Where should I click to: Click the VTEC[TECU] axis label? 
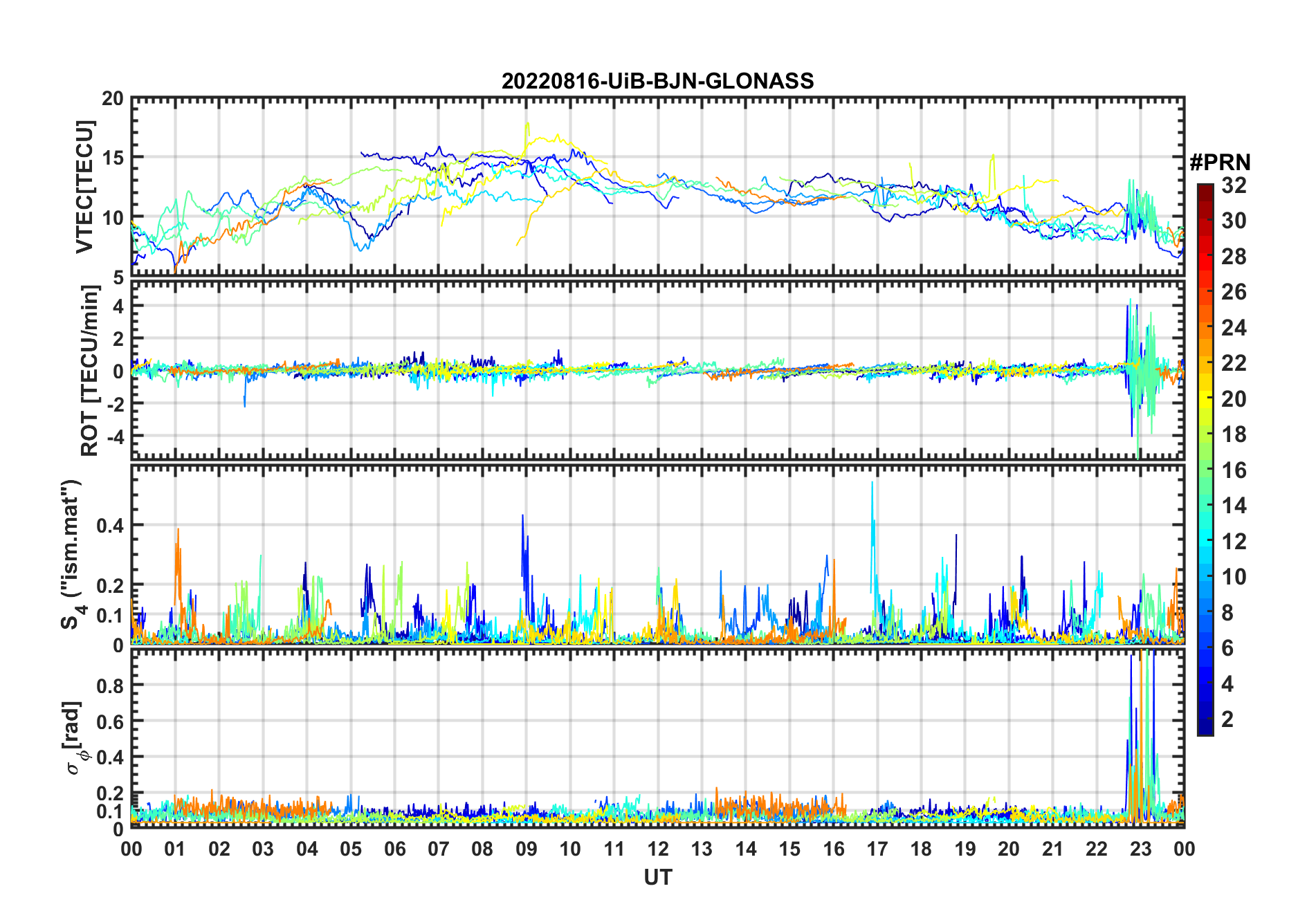(84, 187)
